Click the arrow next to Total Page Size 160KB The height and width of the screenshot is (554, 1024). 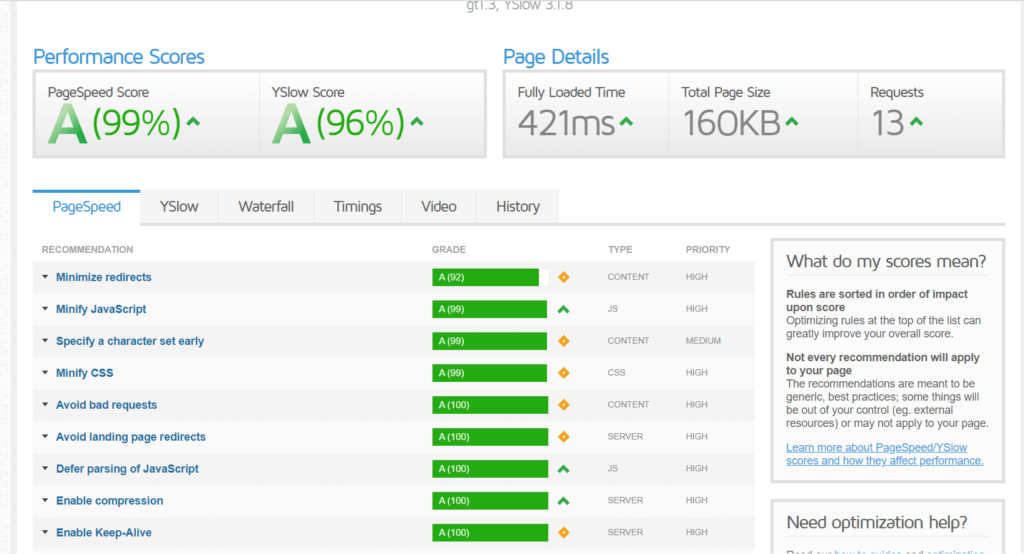(792, 122)
